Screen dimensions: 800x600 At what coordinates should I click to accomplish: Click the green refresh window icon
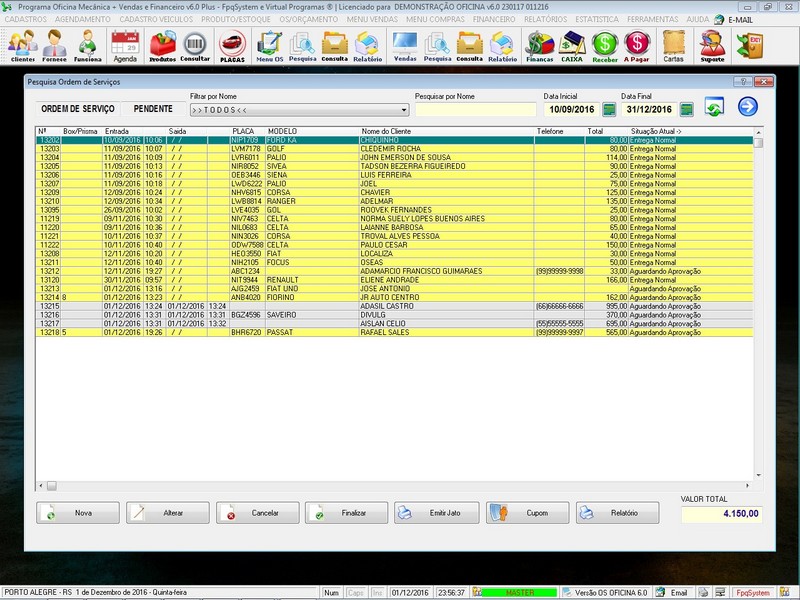coord(714,107)
